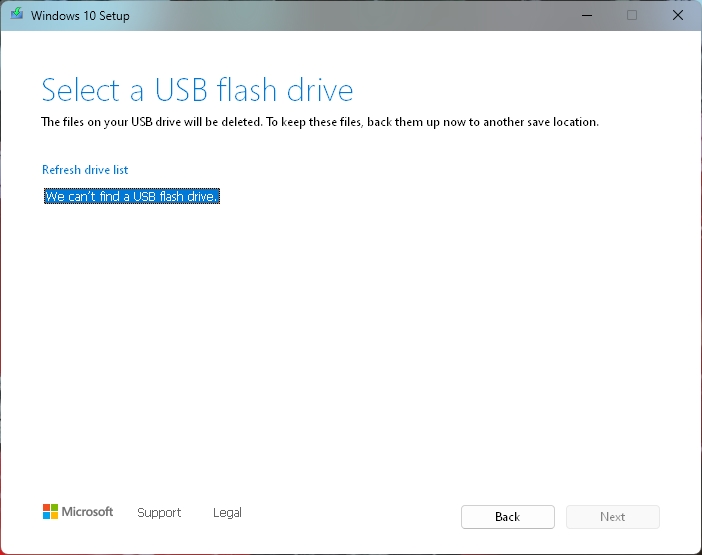702x555 pixels.
Task: Click the warning about USB files being deleted
Action: coord(320,122)
